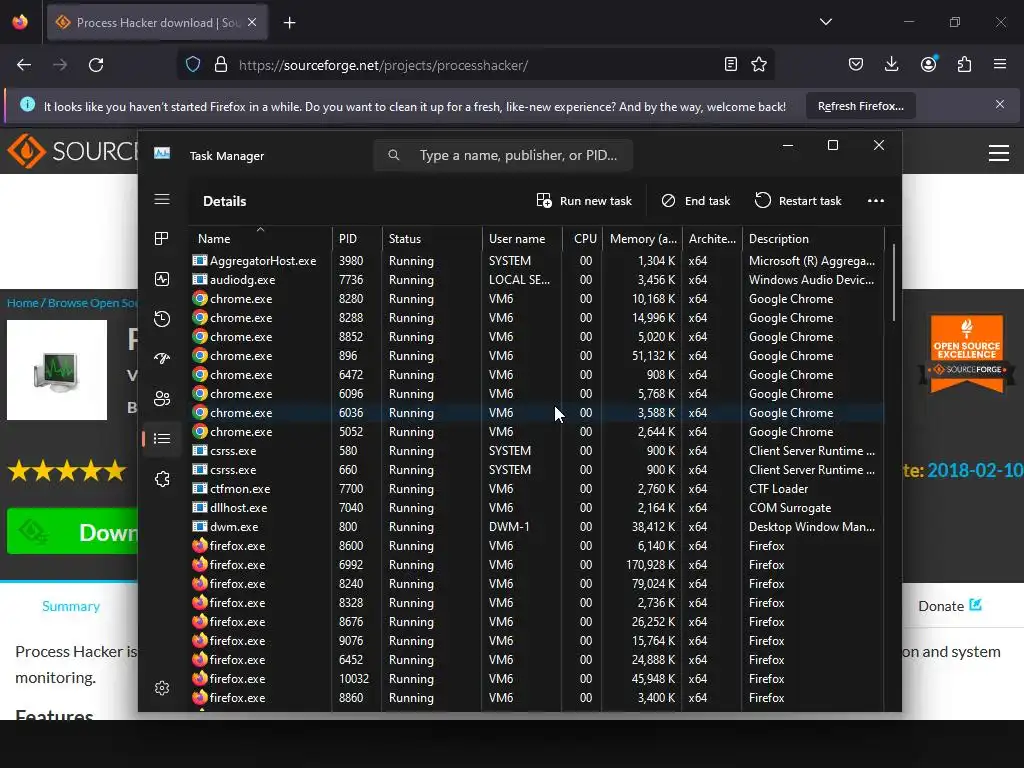Focus the Task Manager search field
This screenshot has height=768, width=1024.
click(503, 155)
